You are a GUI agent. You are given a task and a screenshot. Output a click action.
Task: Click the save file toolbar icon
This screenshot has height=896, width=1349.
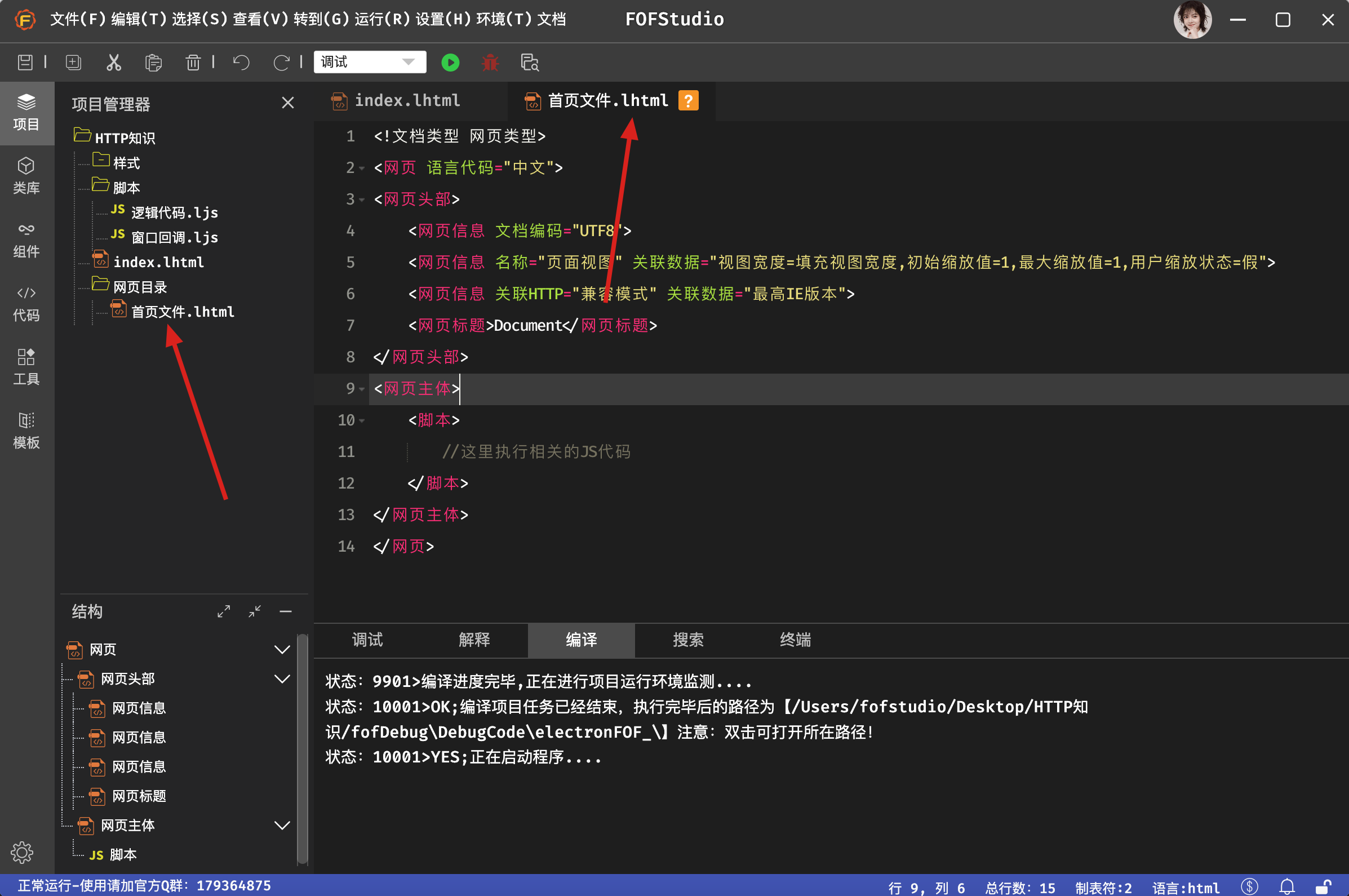coord(25,63)
